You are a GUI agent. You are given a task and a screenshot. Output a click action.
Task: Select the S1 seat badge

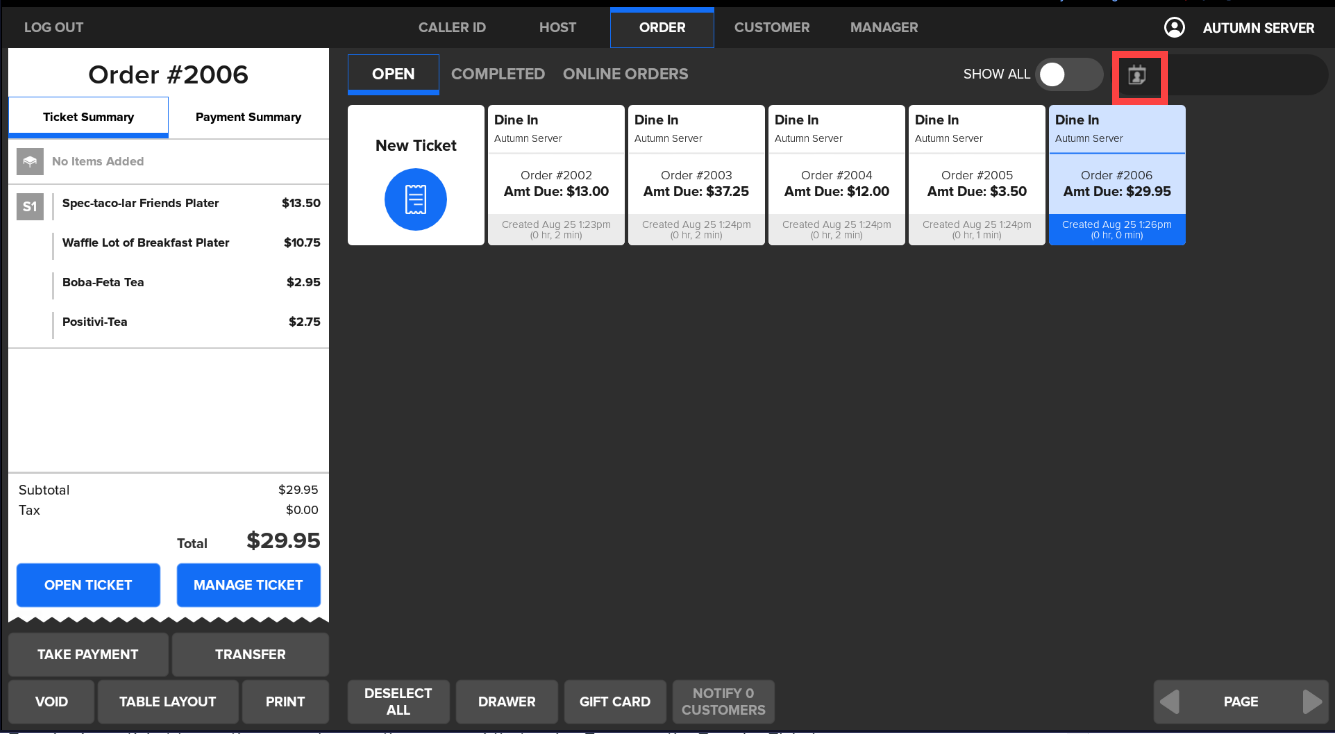click(x=30, y=207)
